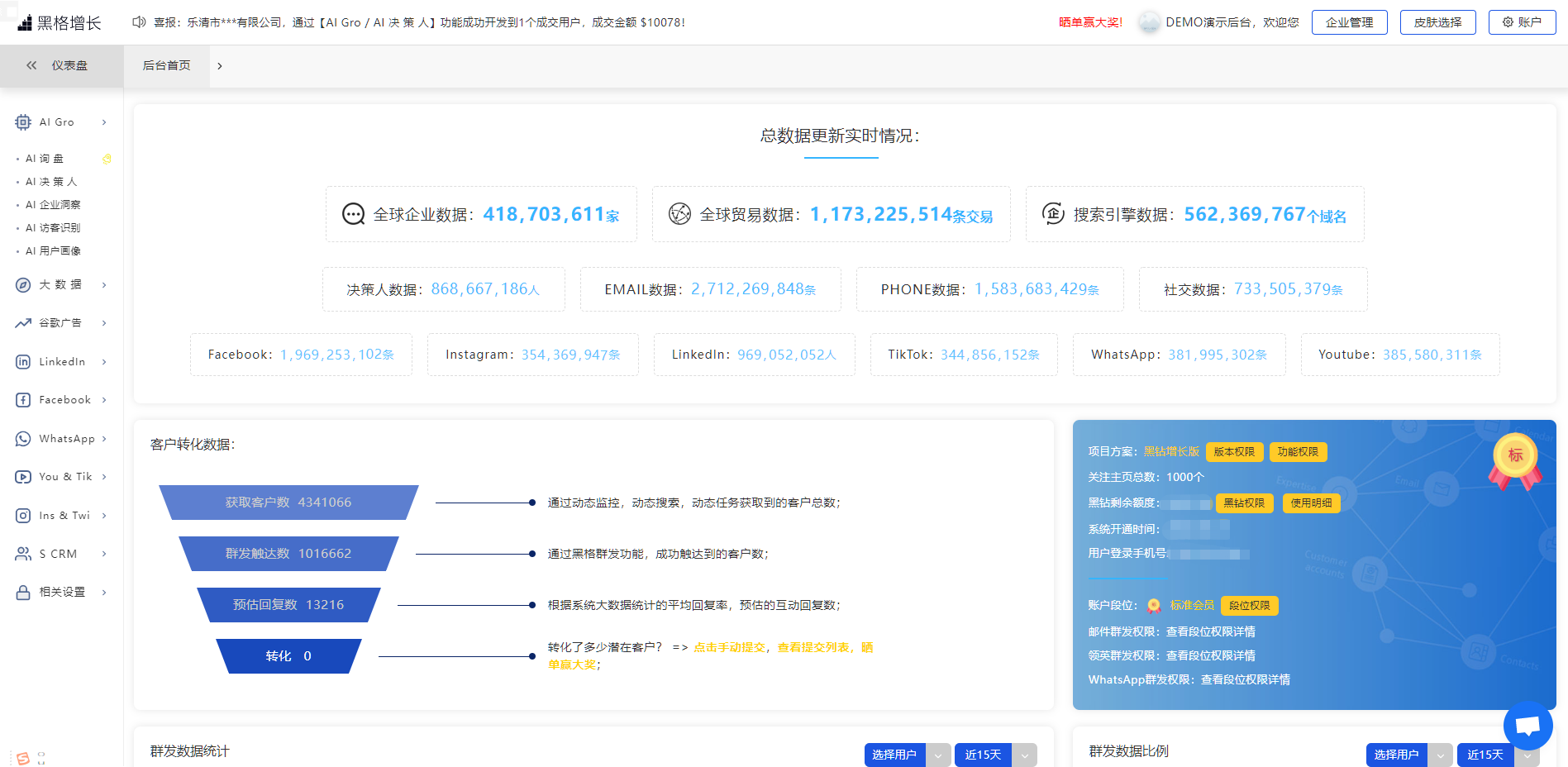Select the 后台首页 tab
Image resolution: width=1568 pixels, height=767 pixels.
pyautogui.click(x=167, y=65)
